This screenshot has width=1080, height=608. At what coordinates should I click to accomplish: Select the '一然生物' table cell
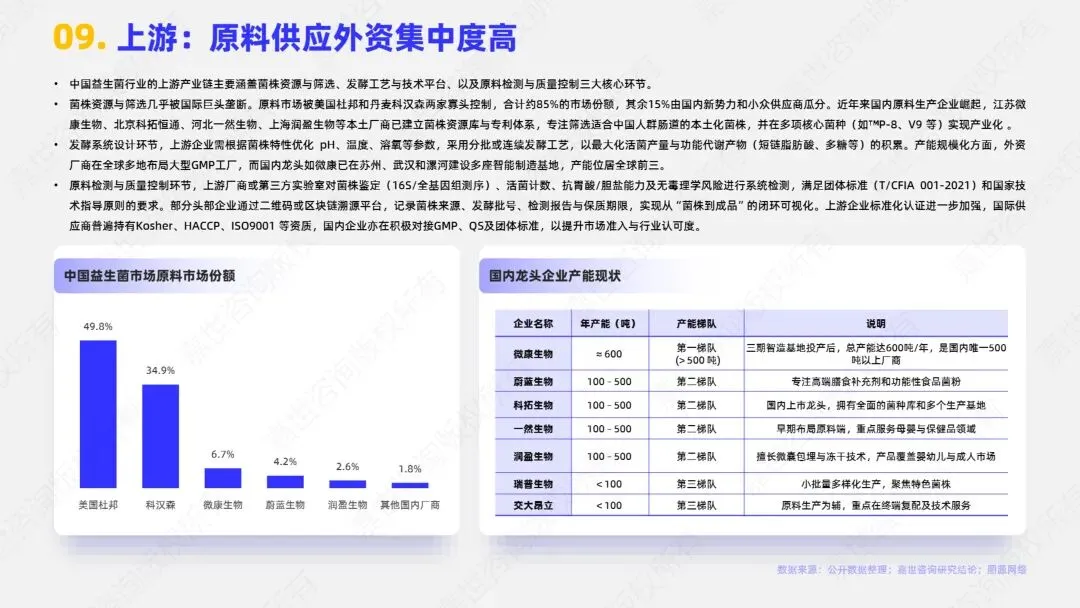pos(533,429)
